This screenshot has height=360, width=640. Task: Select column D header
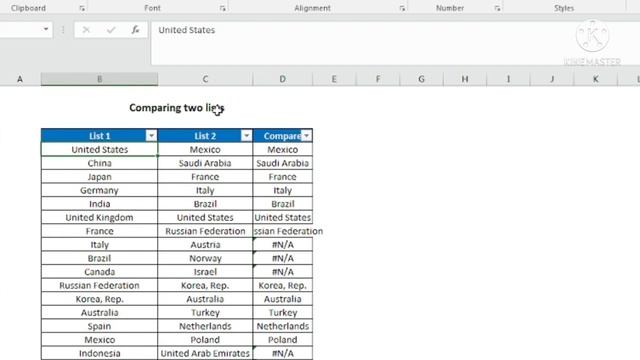282,79
